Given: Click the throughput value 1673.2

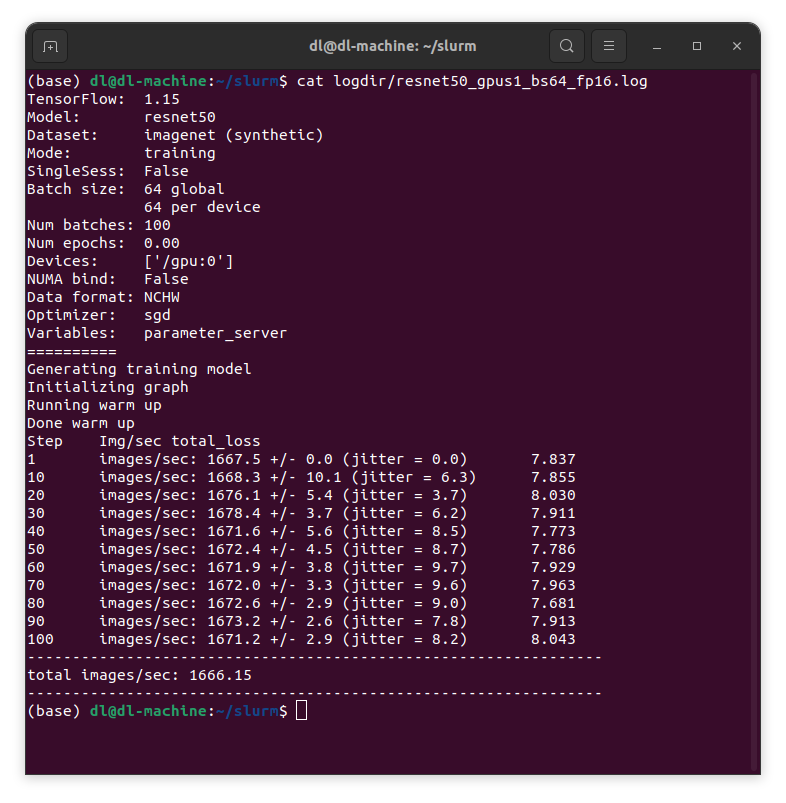Looking at the screenshot, I should click(233, 621).
